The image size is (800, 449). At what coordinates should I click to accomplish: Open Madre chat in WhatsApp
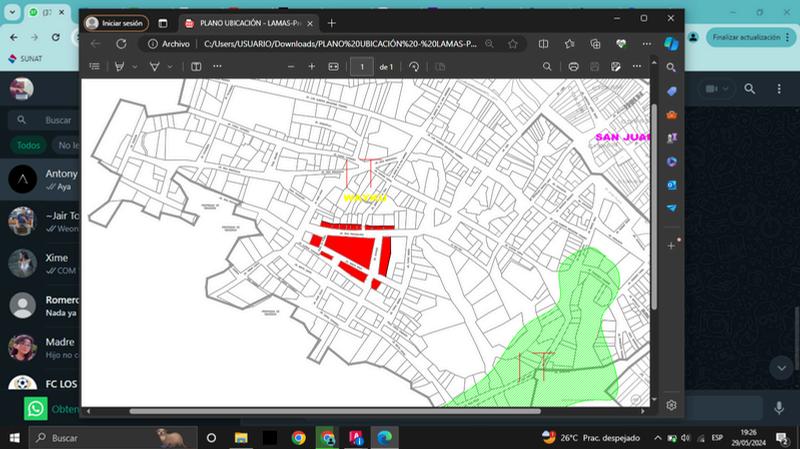(40, 347)
